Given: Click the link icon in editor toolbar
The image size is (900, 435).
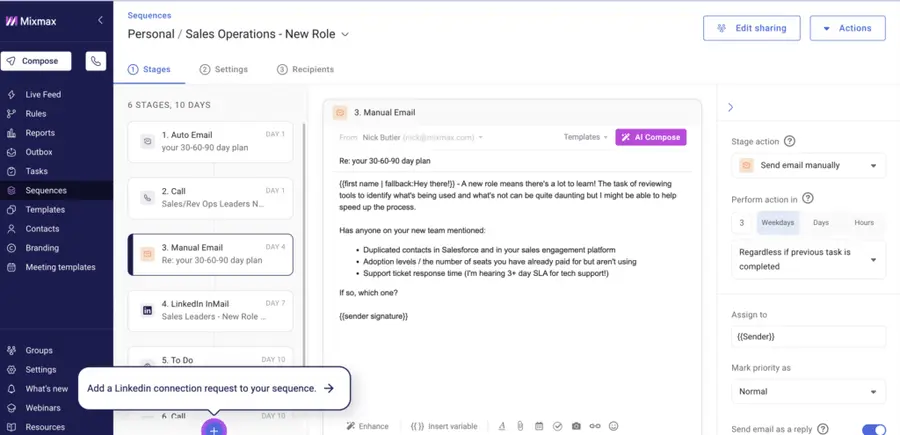Looking at the screenshot, I should 595,426.
